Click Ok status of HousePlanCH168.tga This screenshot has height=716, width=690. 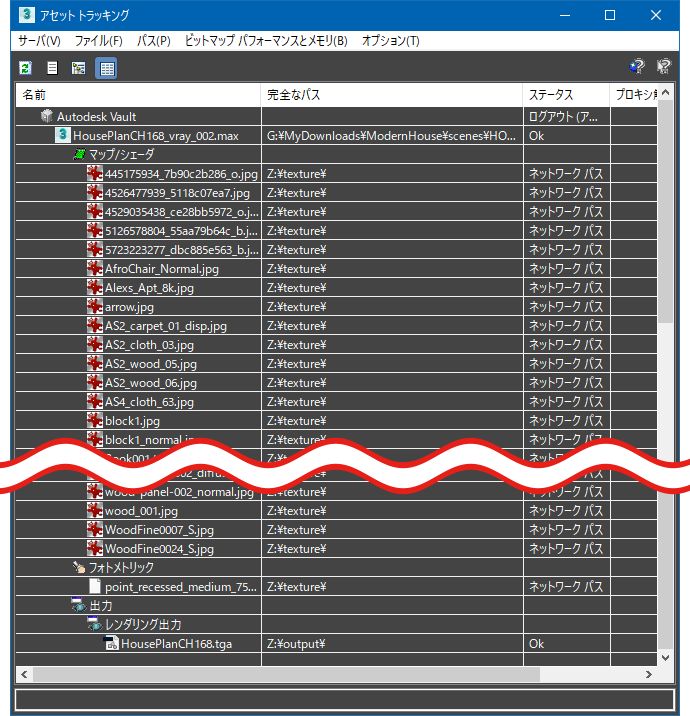(x=566, y=643)
